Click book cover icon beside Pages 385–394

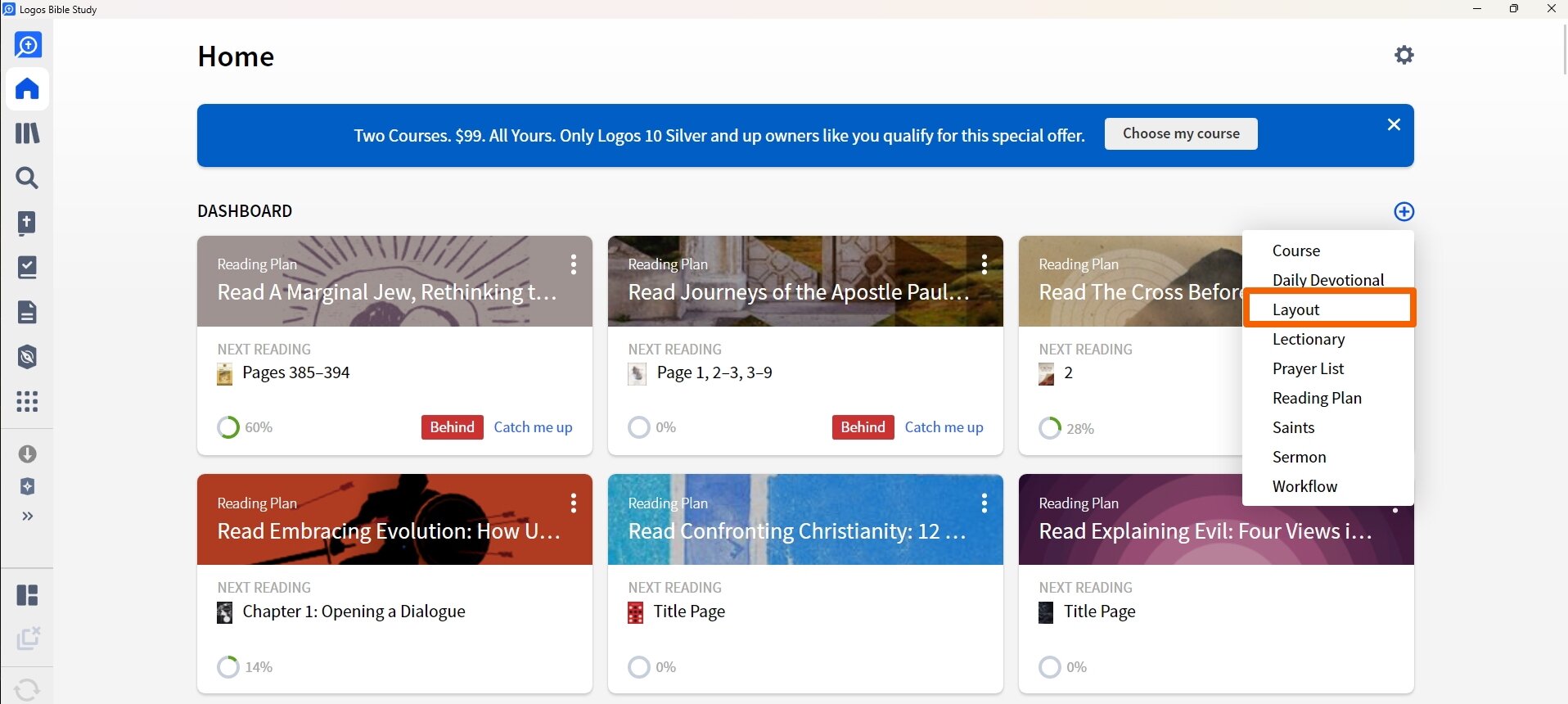click(225, 375)
